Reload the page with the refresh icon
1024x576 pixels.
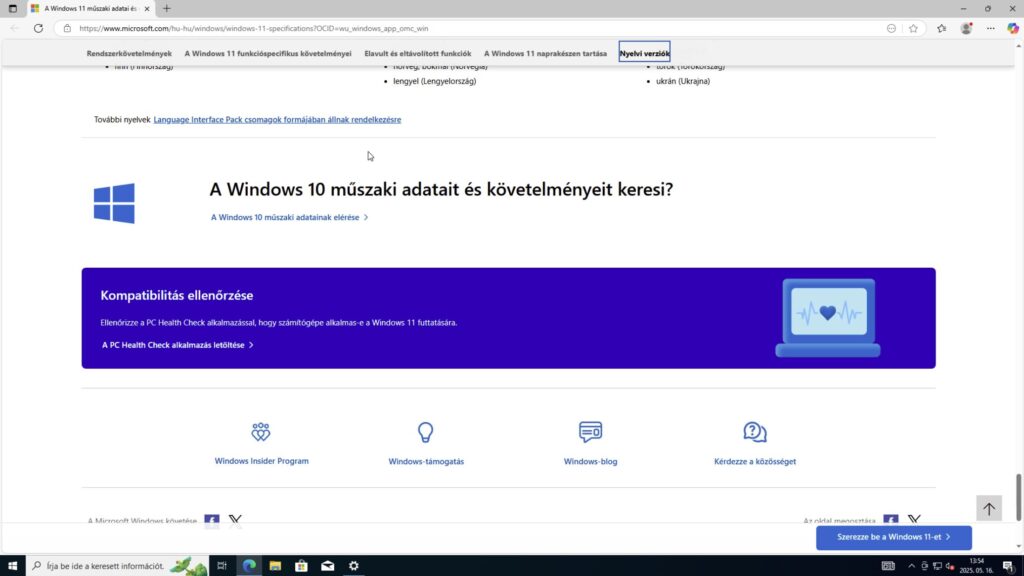point(39,28)
